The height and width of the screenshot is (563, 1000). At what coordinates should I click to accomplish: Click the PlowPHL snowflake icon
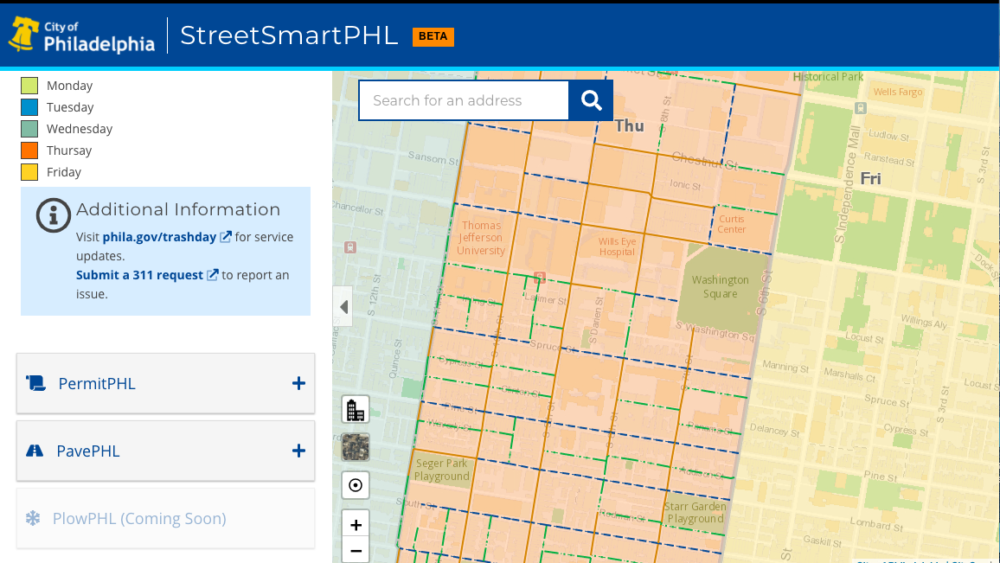pyautogui.click(x=33, y=518)
